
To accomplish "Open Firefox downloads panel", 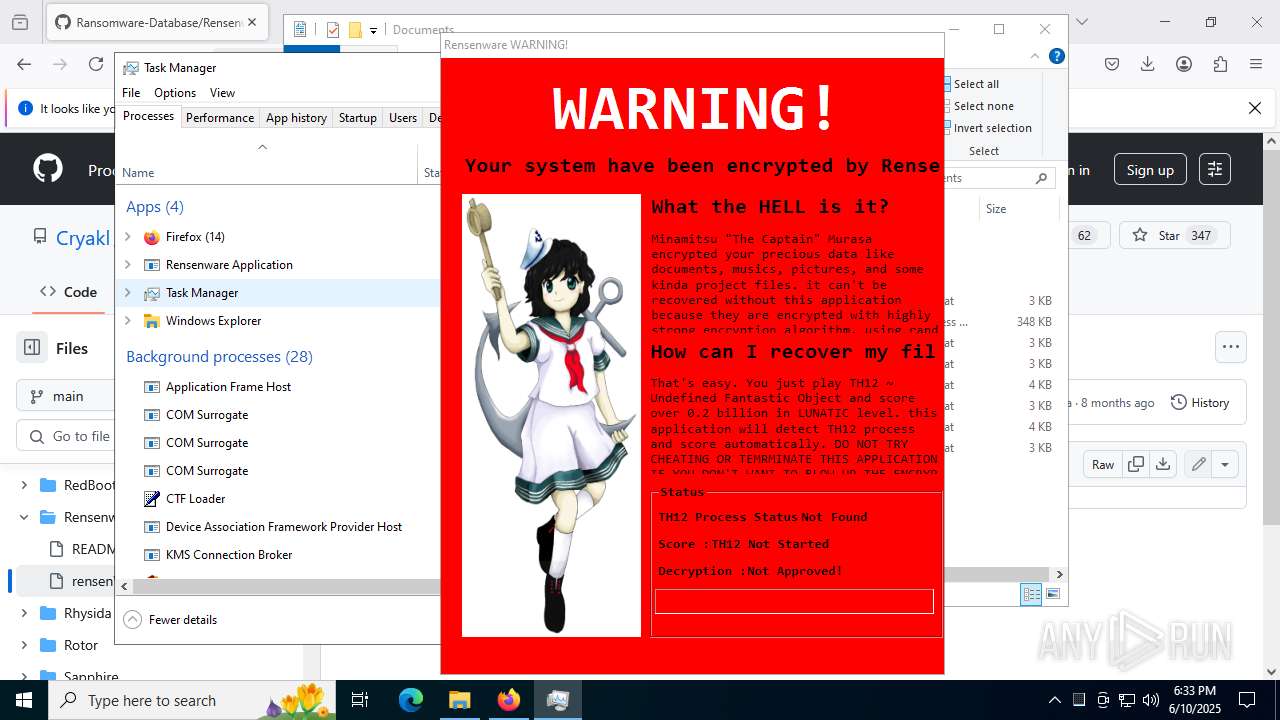I will click(1148, 64).
